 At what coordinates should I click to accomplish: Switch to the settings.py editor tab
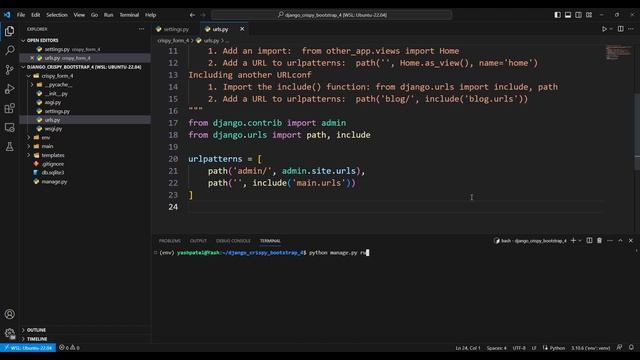pos(176,29)
